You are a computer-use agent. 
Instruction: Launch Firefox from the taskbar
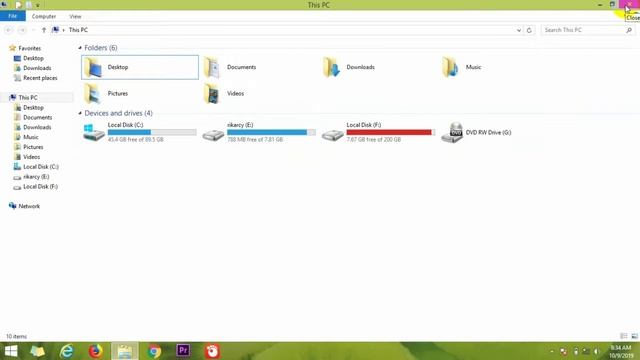96,351
